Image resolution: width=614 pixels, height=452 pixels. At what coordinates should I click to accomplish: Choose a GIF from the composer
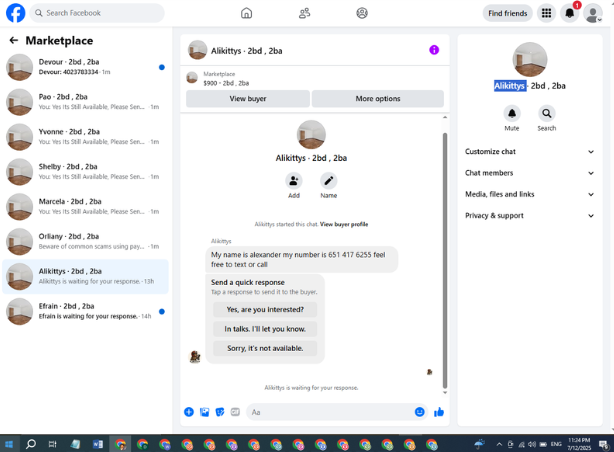point(235,412)
